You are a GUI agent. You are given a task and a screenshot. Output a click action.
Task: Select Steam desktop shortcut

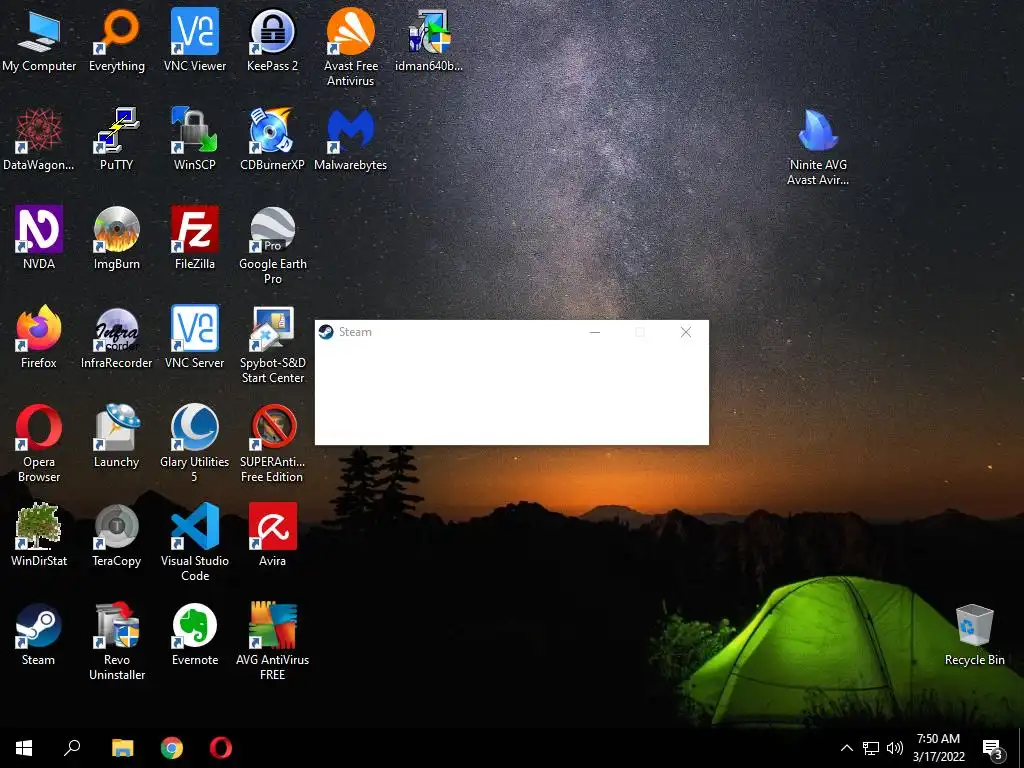point(39,633)
